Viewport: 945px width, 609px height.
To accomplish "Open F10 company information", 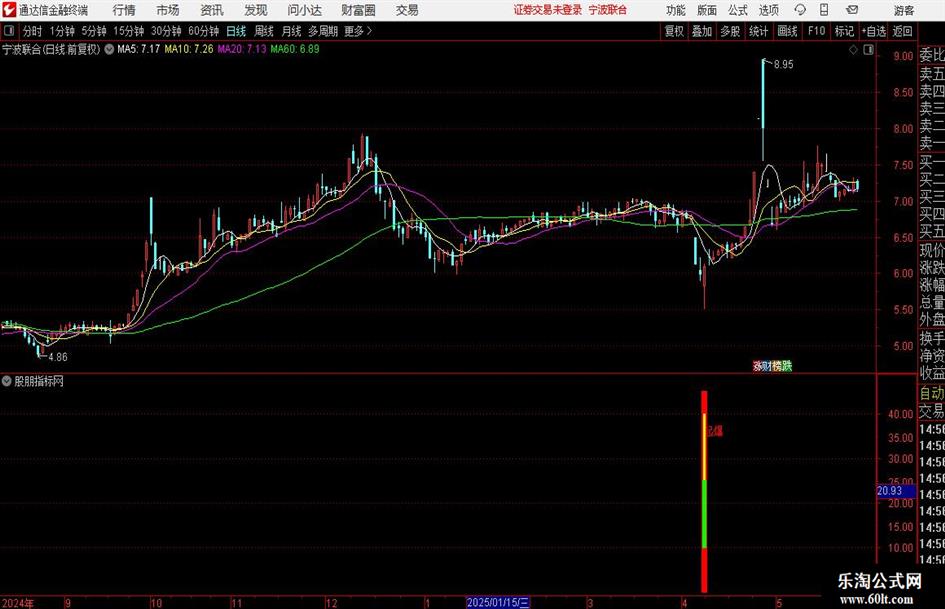I will click(x=817, y=31).
